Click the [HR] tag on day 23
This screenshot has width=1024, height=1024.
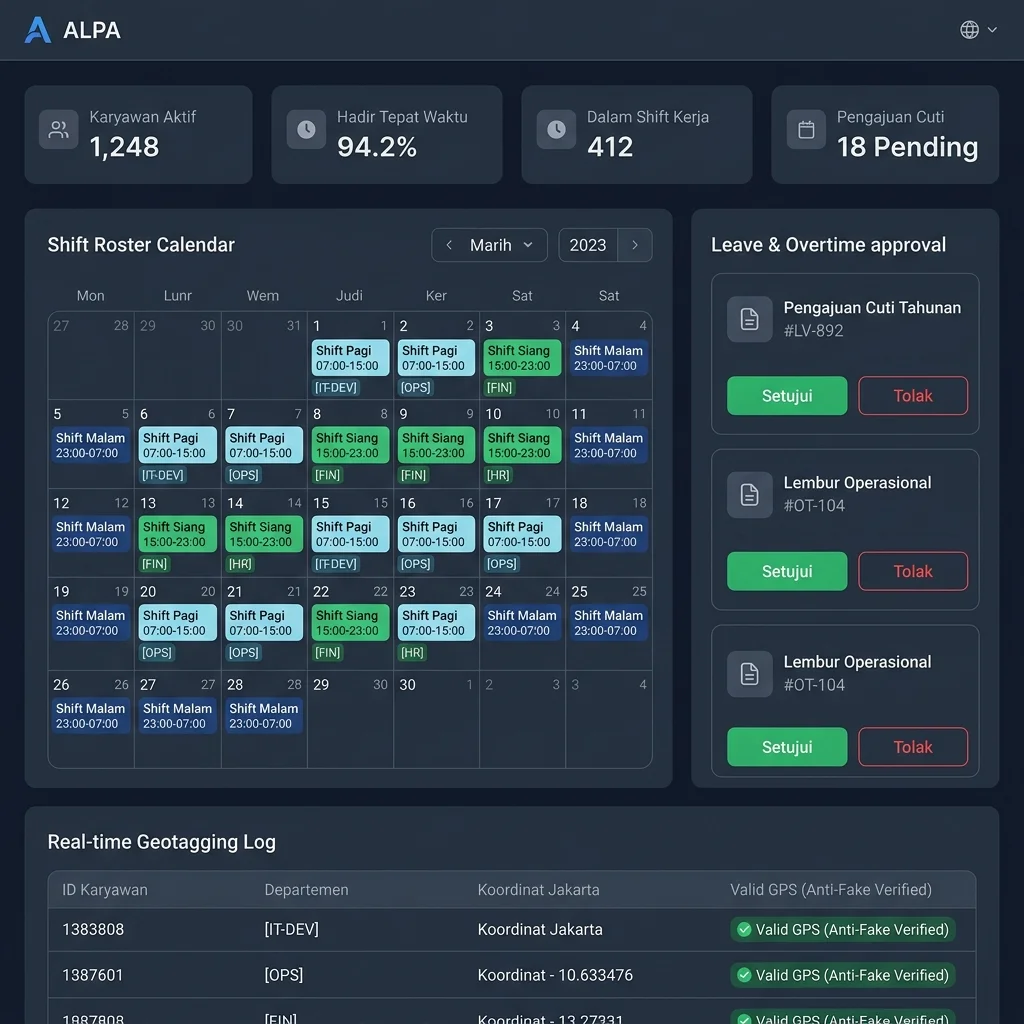coord(412,653)
